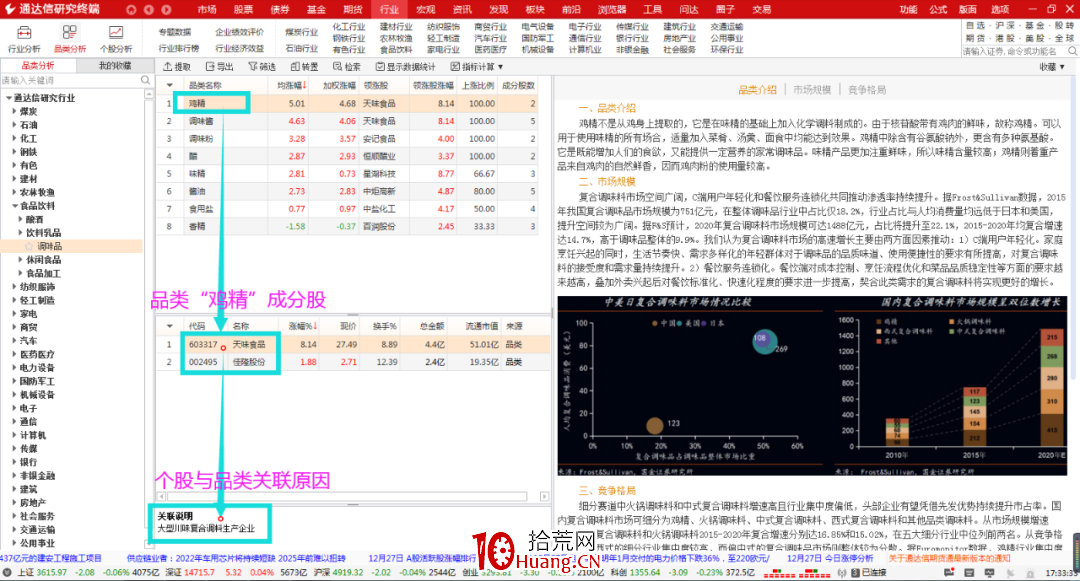Go to the home icon in title bar
The width and height of the screenshot is (1080, 581).
coord(131,10)
